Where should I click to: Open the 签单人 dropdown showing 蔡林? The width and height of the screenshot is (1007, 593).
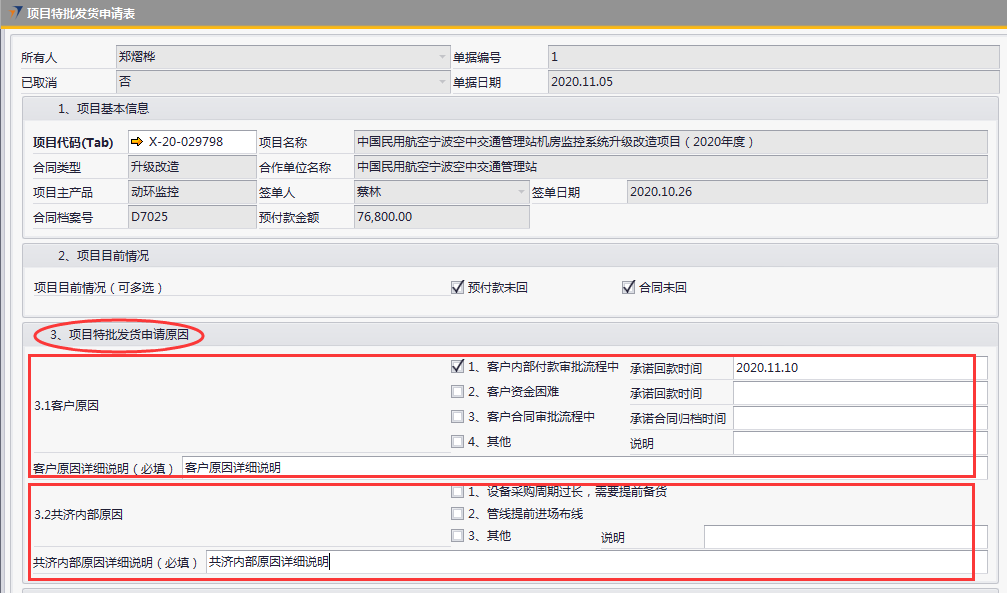coord(521,192)
